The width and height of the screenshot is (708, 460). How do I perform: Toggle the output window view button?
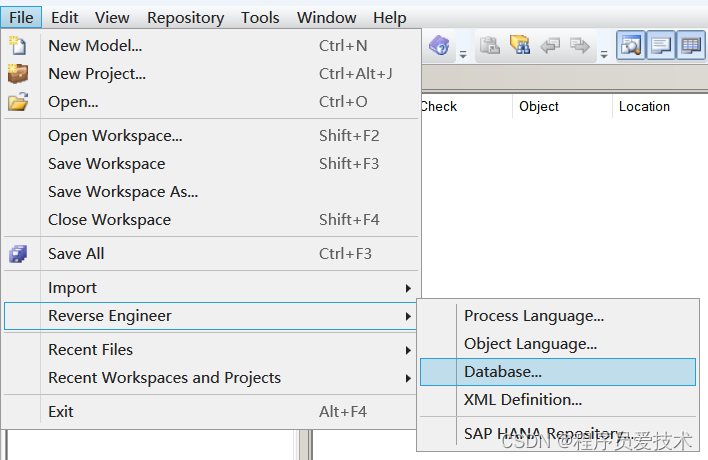[x=661, y=46]
